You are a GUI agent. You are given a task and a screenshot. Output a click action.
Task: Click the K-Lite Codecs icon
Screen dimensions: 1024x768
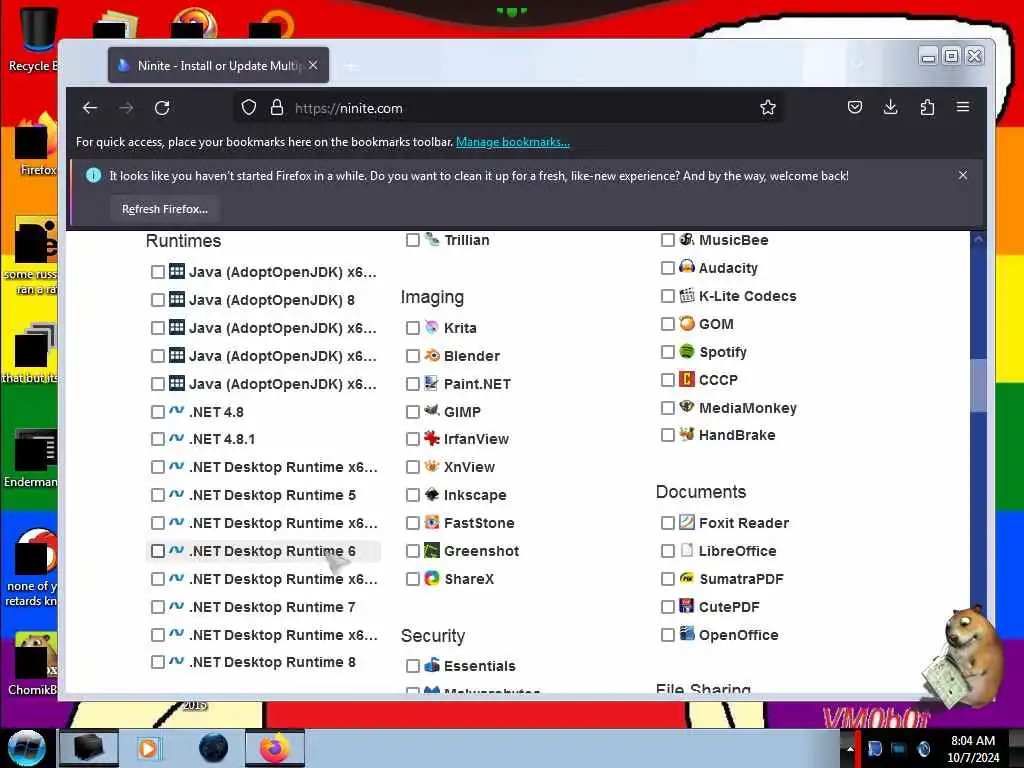(686, 295)
